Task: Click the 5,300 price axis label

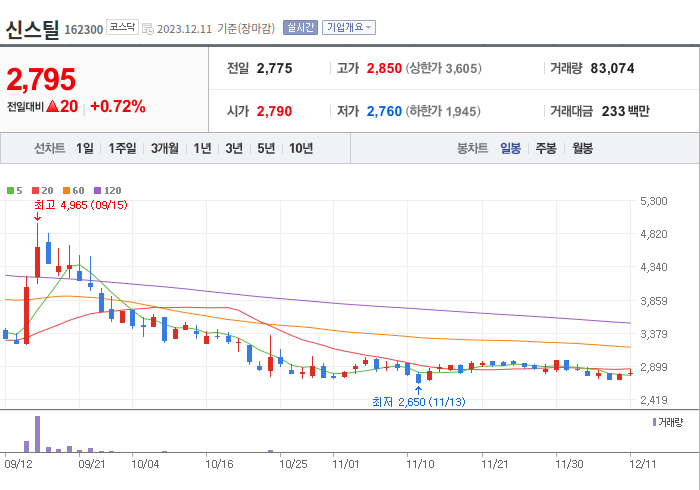Action: [654, 201]
